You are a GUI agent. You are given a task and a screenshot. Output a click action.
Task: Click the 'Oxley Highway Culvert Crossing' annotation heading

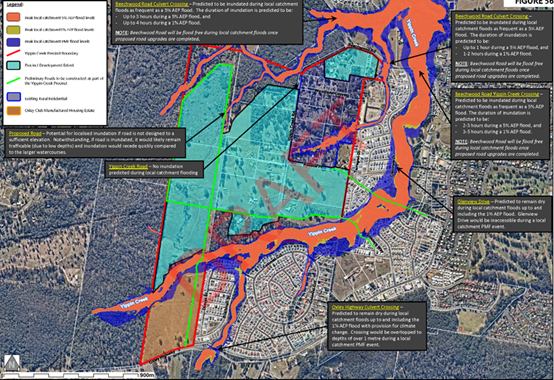(365, 307)
